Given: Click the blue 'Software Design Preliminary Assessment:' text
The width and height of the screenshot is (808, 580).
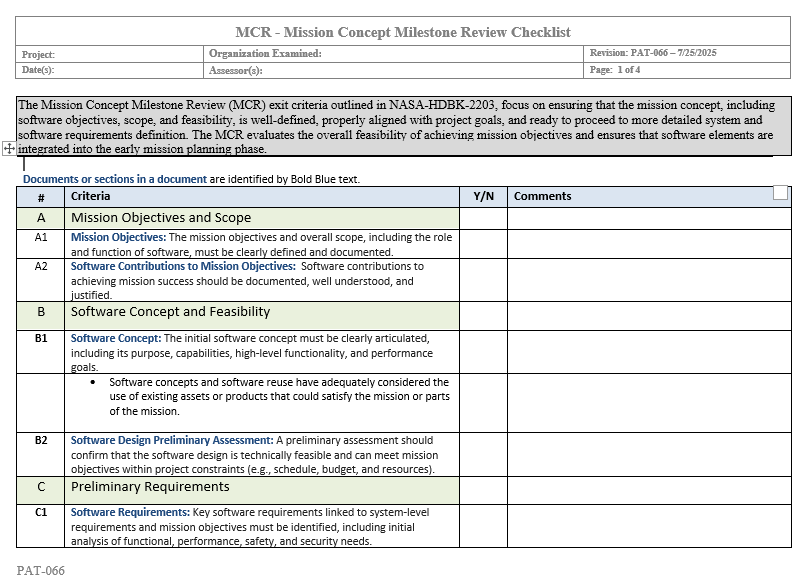Looking at the screenshot, I should [171, 440].
